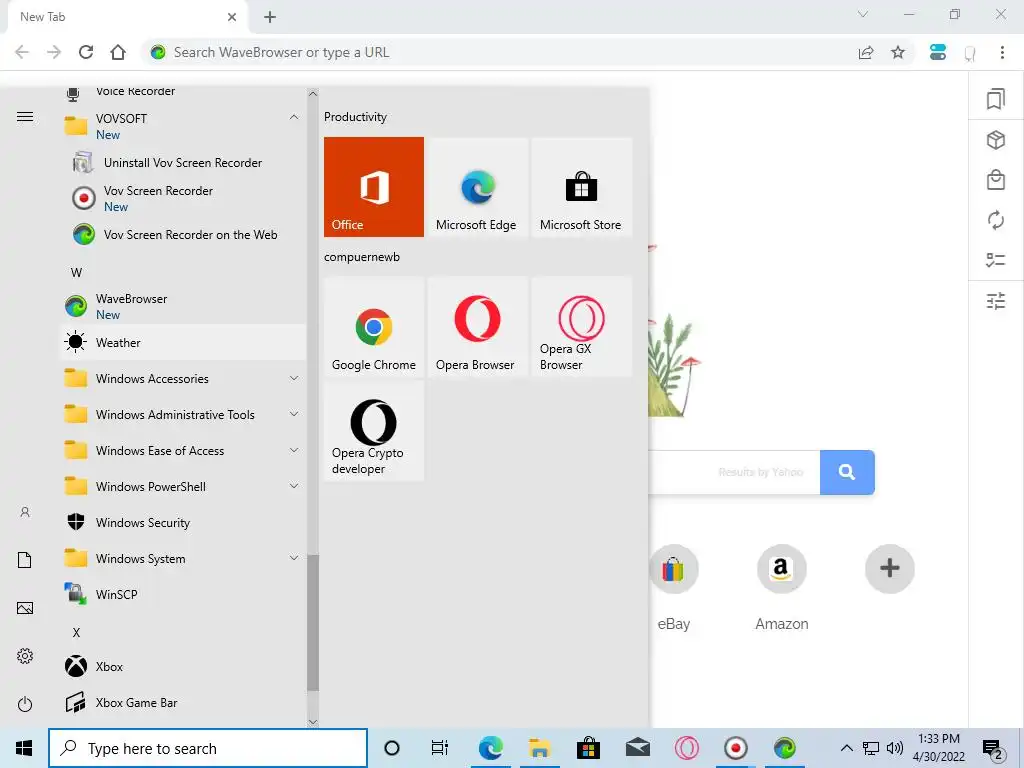The width and height of the screenshot is (1024, 768).
Task: Open the Opera Browser tile
Action: point(477,327)
